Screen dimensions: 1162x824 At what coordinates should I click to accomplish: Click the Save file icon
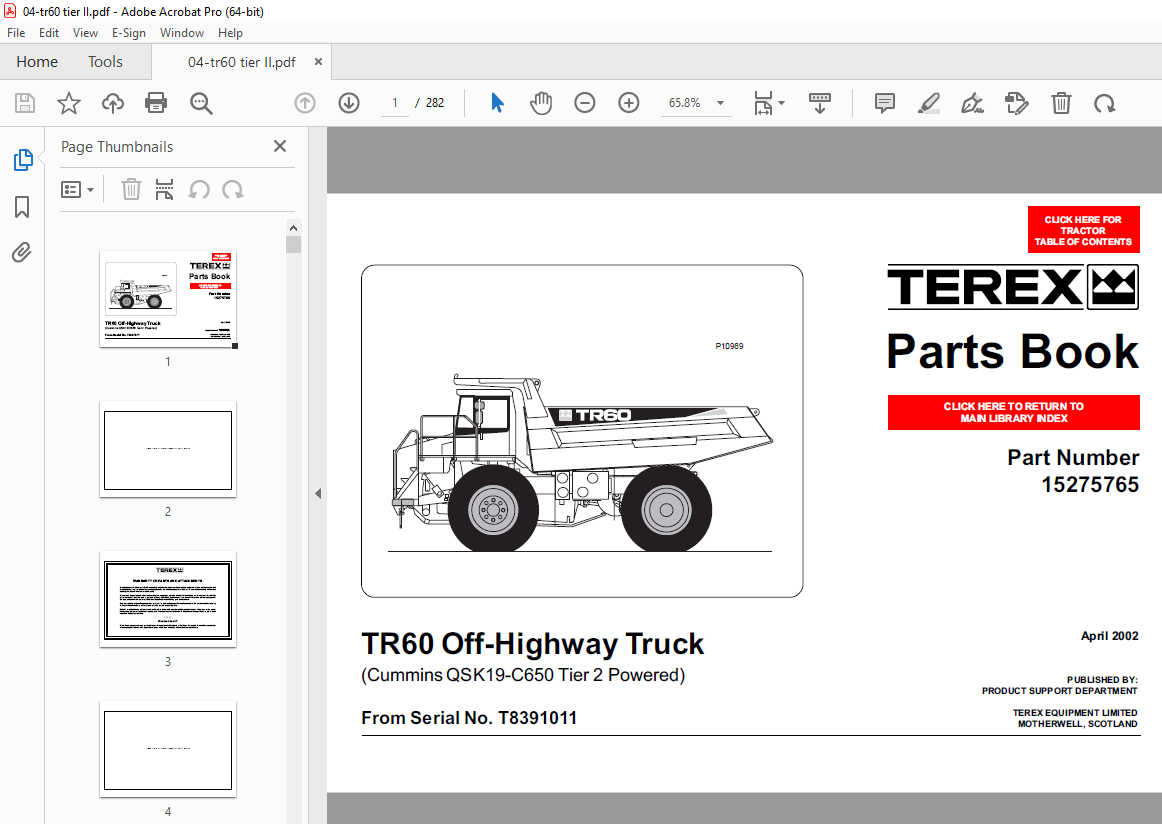point(25,103)
